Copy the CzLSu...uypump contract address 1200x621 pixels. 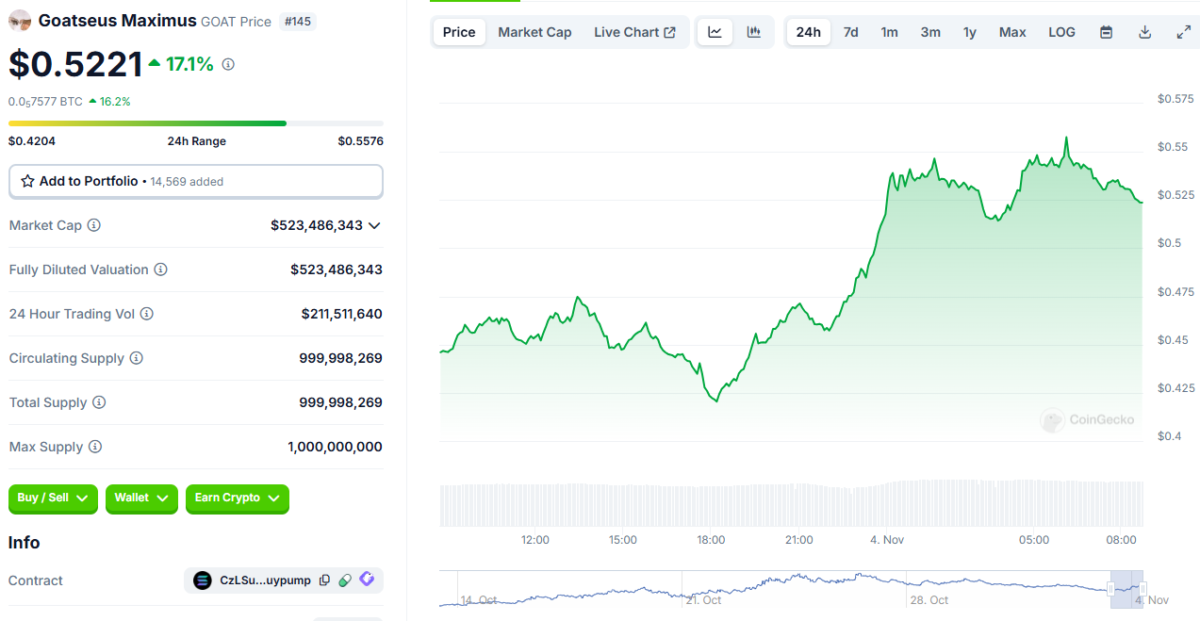tap(324, 580)
